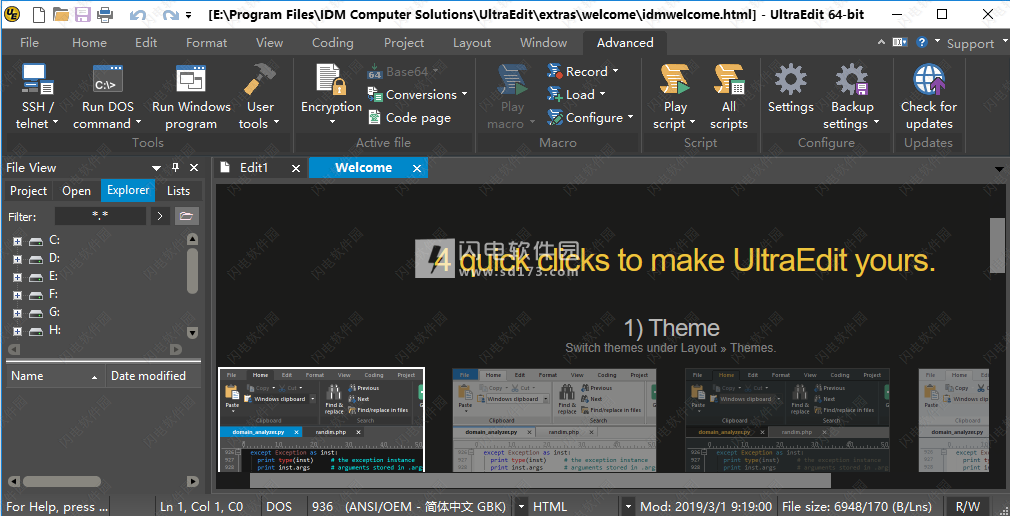Configure macros
This screenshot has width=1010, height=516.
click(590, 118)
